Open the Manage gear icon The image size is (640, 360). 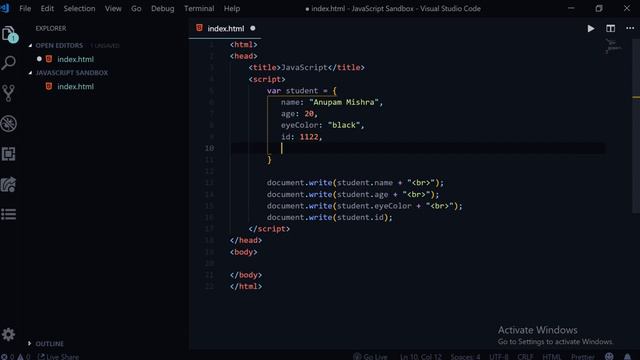click(9, 335)
